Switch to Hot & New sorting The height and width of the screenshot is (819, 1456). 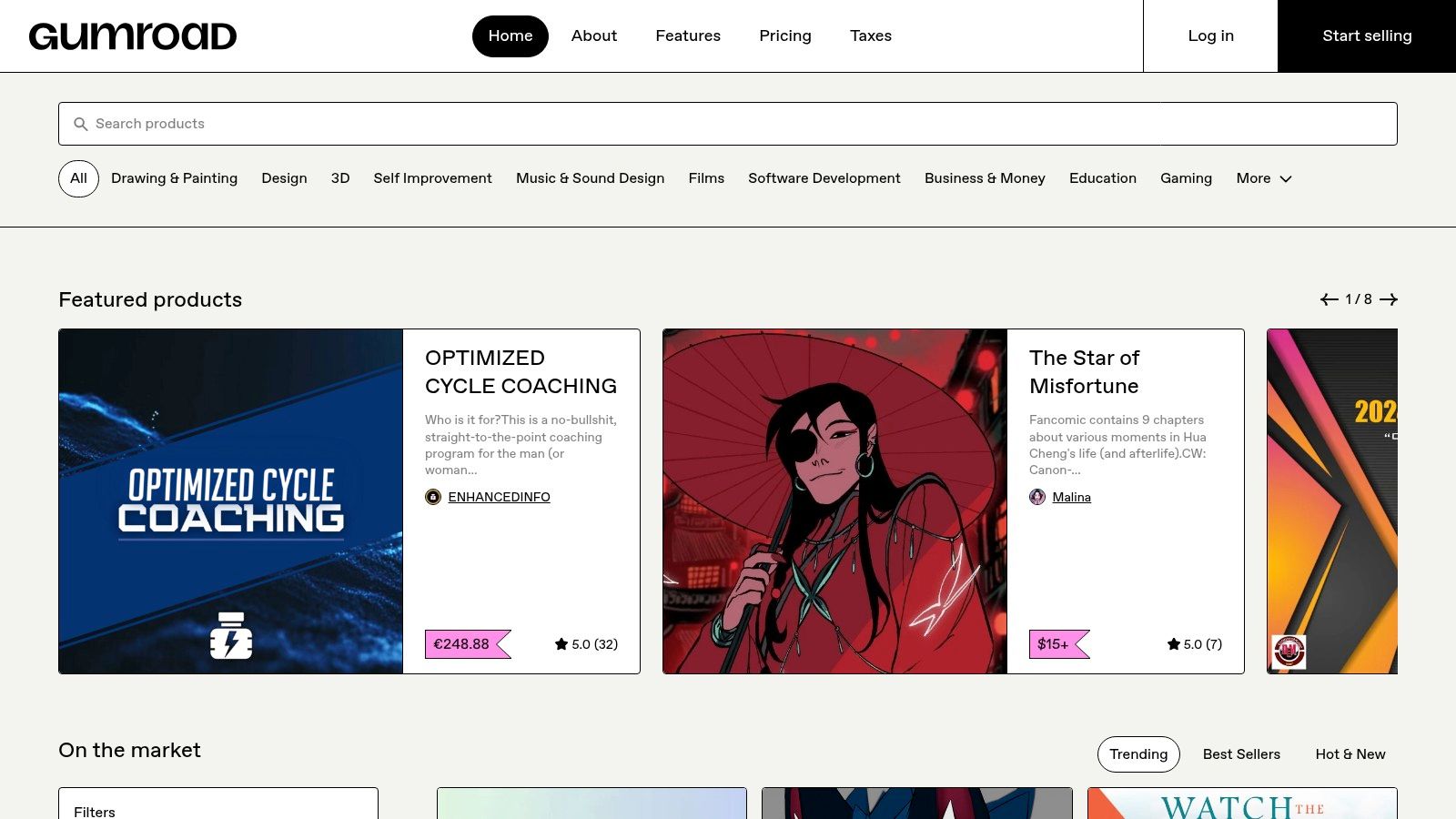pos(1350,754)
